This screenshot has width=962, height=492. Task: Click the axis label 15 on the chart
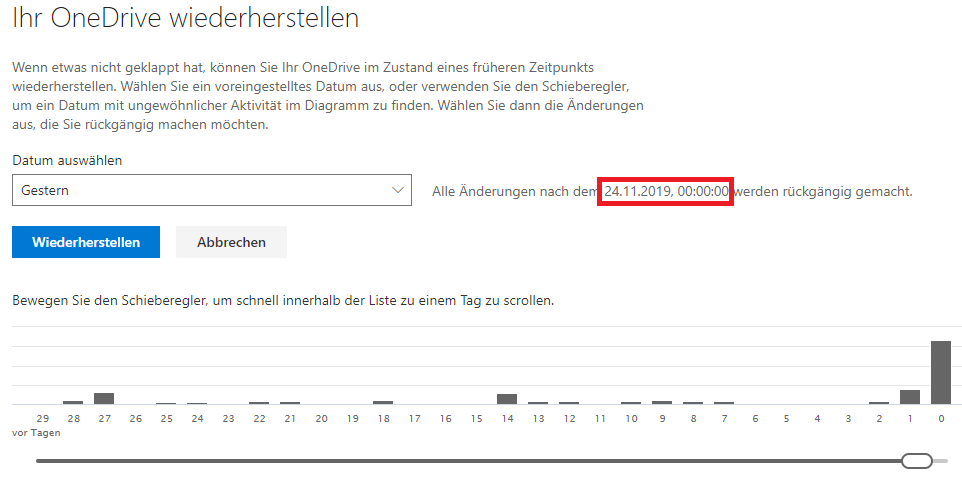click(477, 418)
